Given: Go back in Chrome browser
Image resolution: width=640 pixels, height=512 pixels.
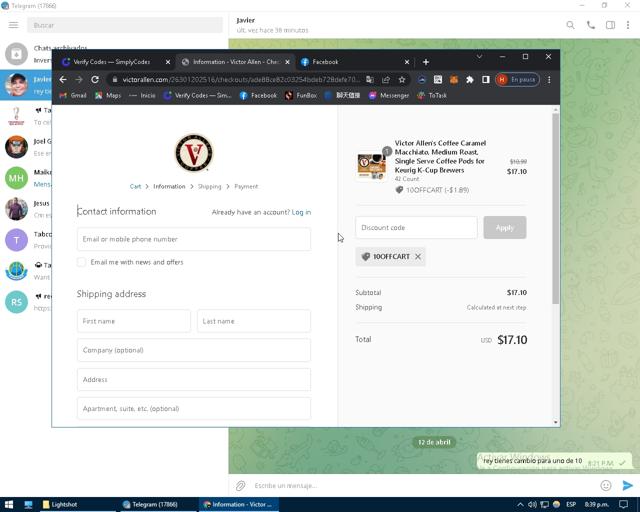Looking at the screenshot, I should click(x=63, y=80).
